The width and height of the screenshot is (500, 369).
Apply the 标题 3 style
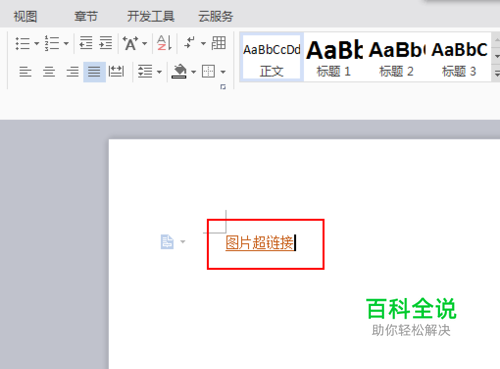459,57
